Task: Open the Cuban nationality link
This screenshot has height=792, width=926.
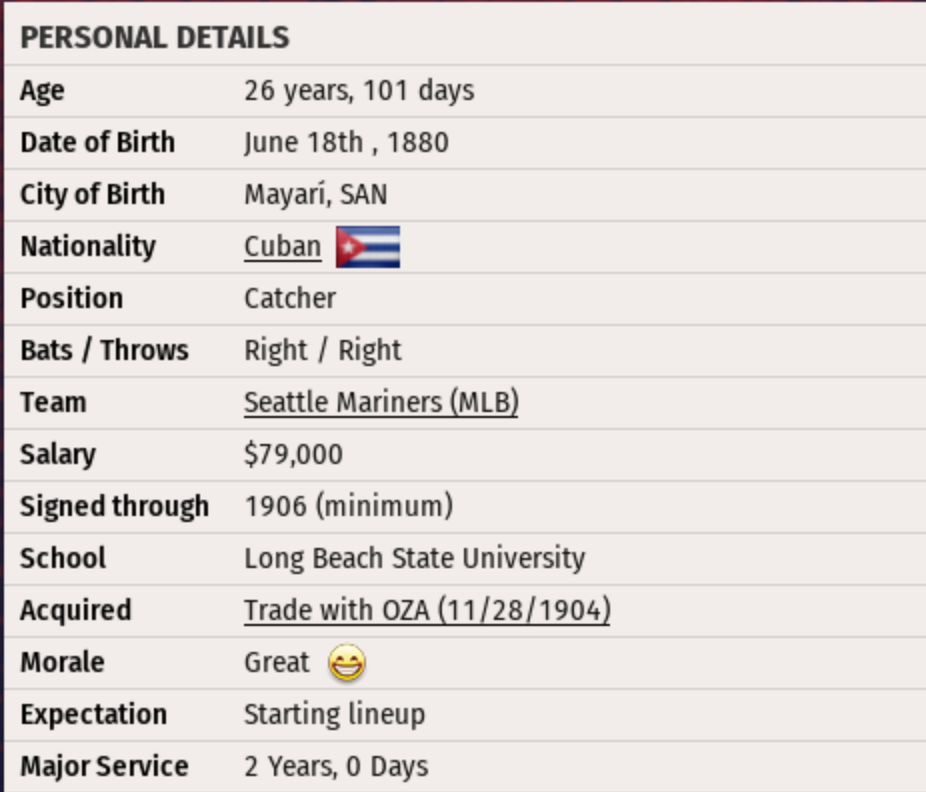Action: coord(282,247)
